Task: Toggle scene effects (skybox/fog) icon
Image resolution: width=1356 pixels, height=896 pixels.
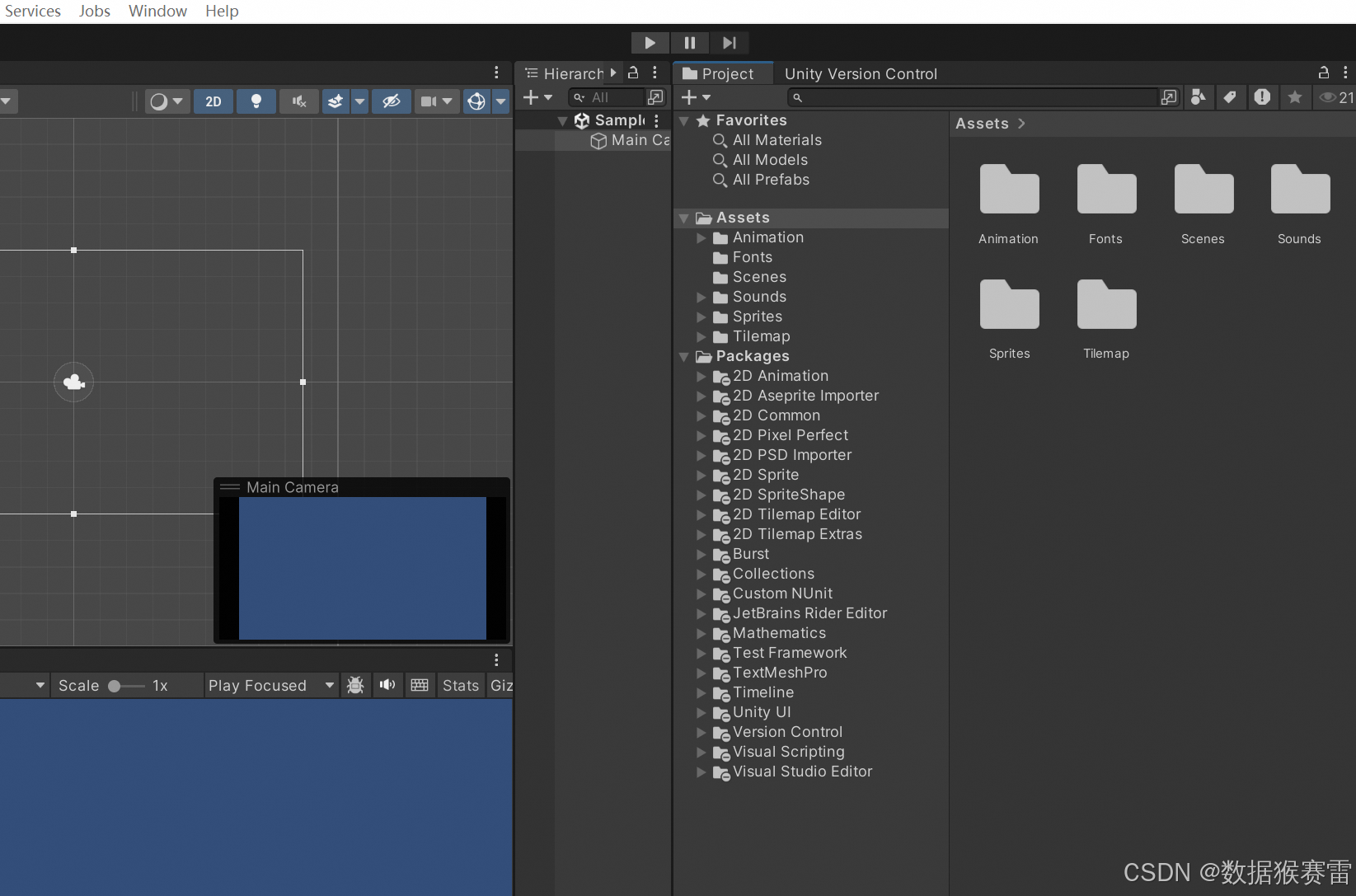Action: click(335, 101)
